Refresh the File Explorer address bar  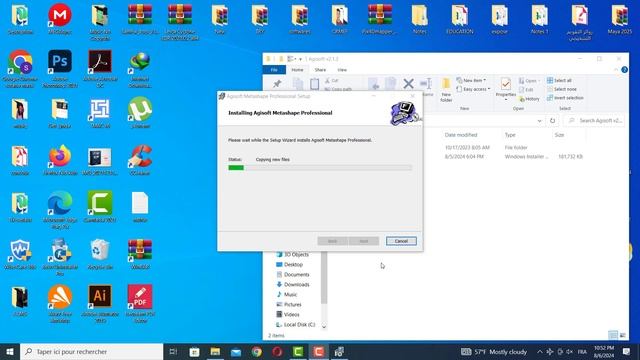pyautogui.click(x=552, y=121)
